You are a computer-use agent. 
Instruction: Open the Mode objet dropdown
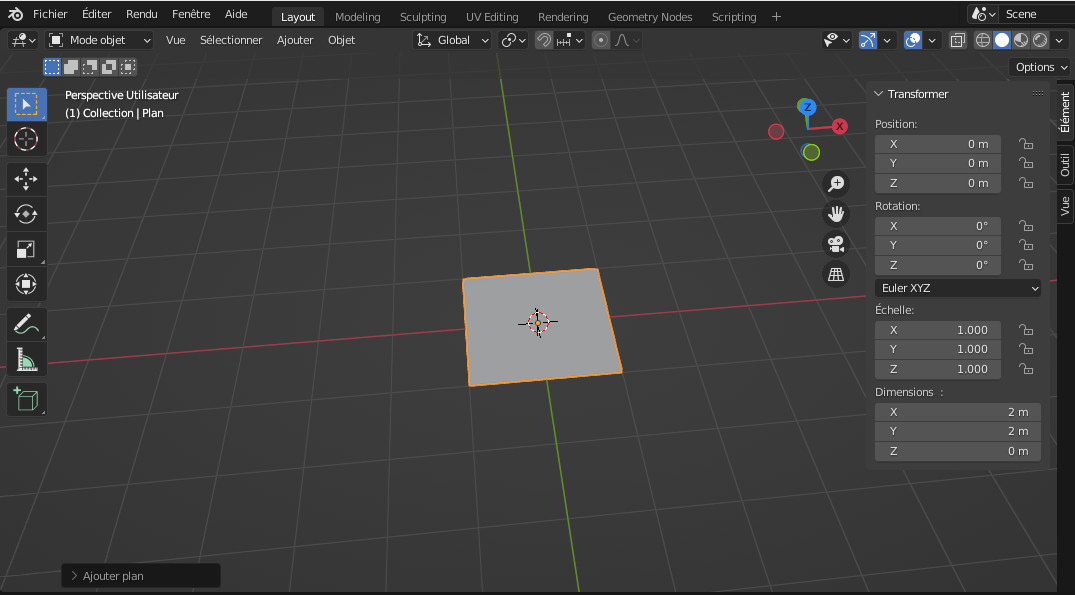point(100,40)
